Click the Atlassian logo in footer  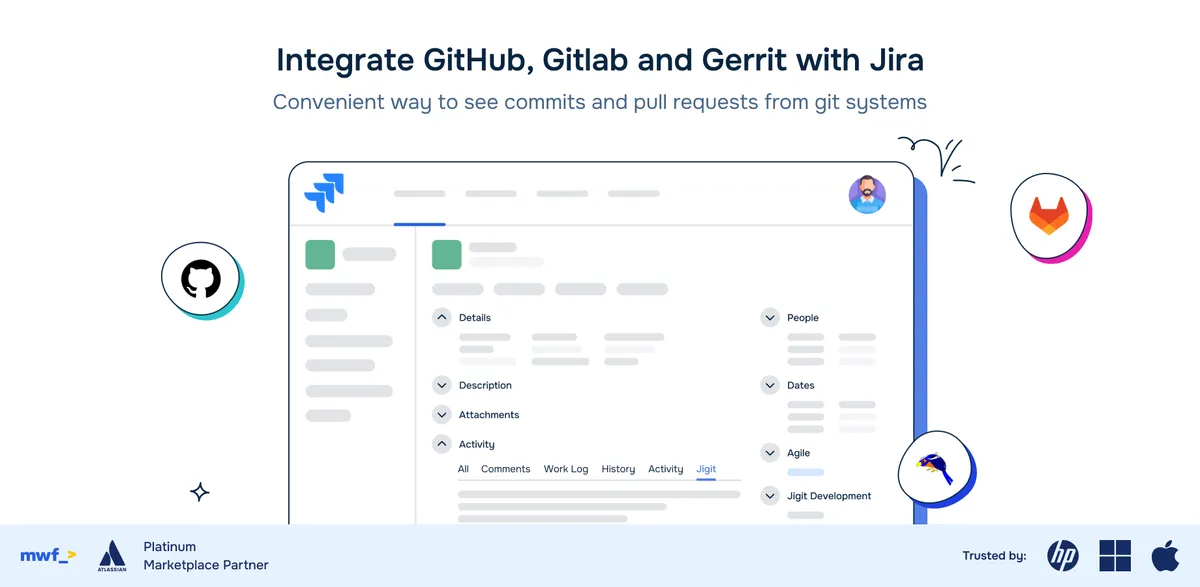(111, 556)
